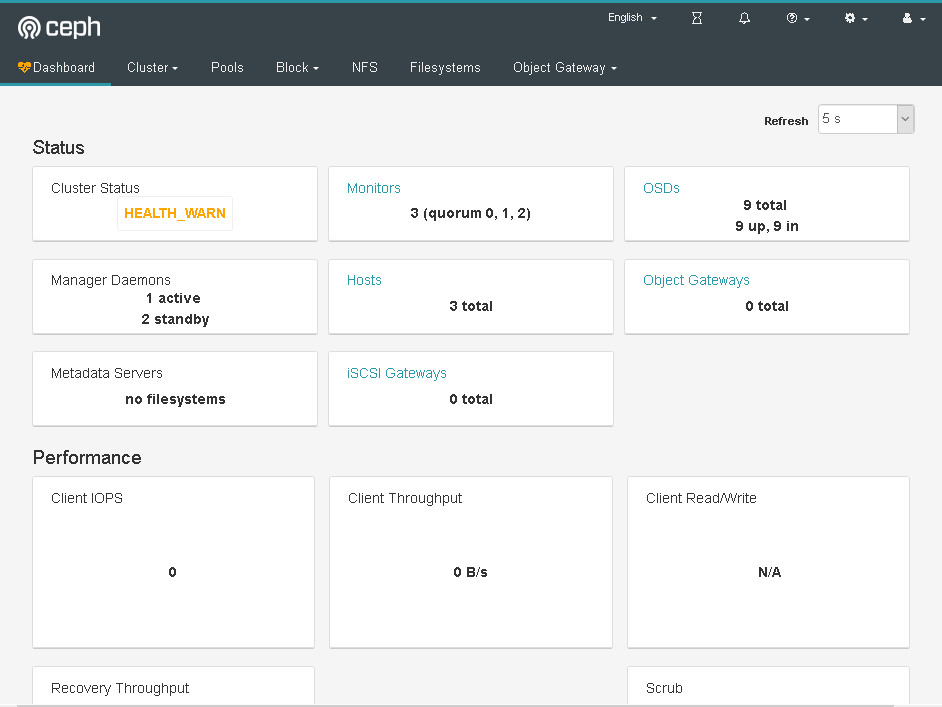Open the Refresh interval dropdown
Image resolution: width=942 pixels, height=707 pixels.
point(866,119)
